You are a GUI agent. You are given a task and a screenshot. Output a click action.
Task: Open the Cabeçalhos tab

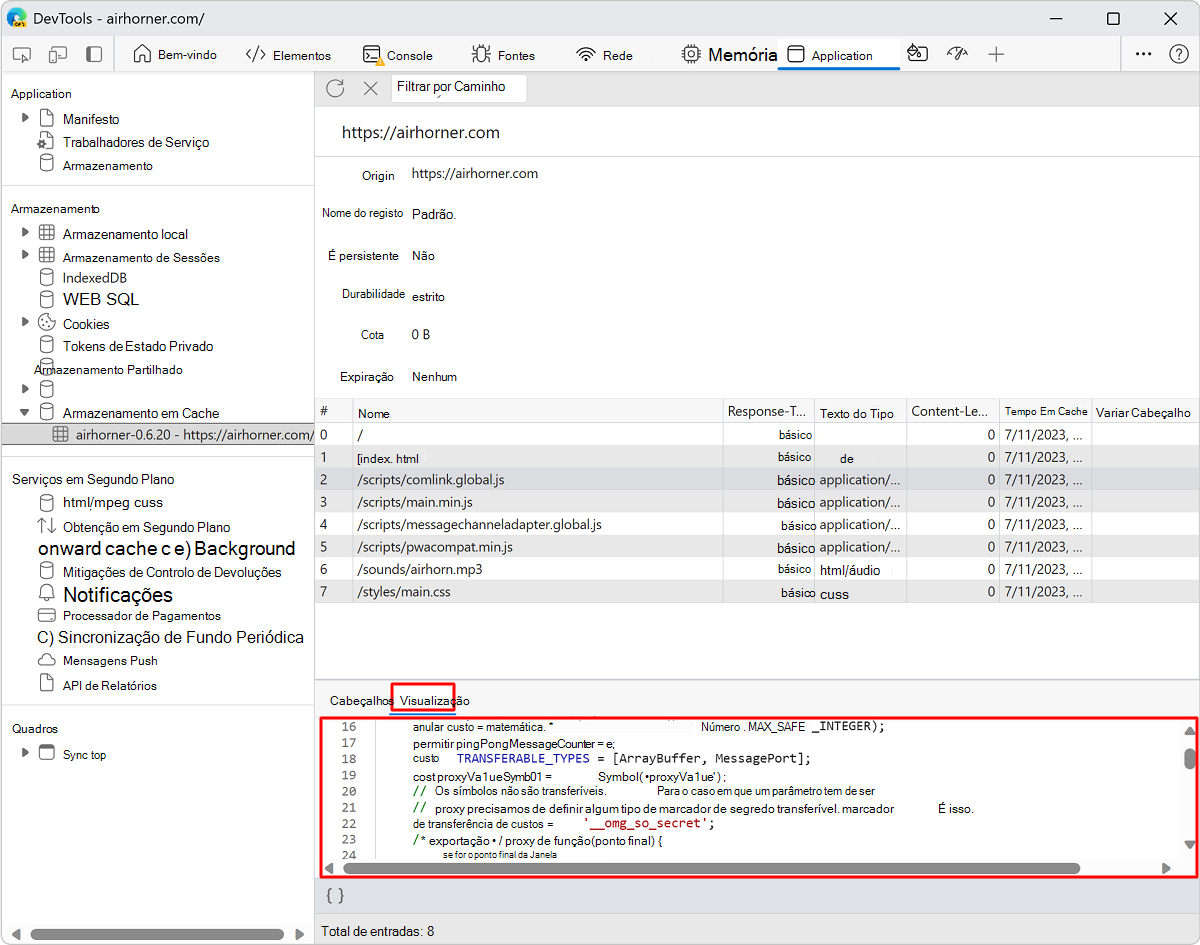tap(360, 701)
